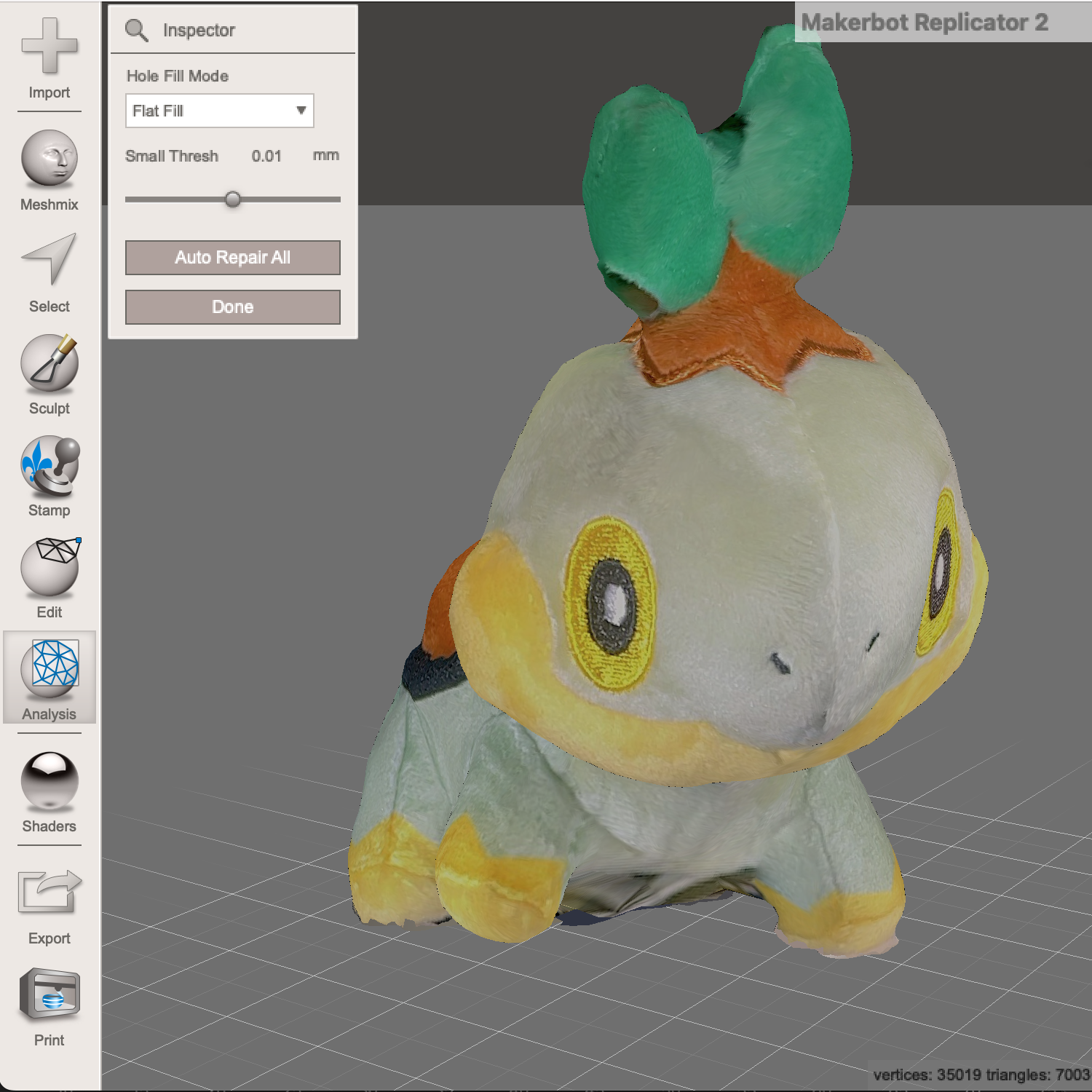Adjust the Small Thresh slider handle
The image size is (1092, 1092).
pyautogui.click(x=232, y=199)
